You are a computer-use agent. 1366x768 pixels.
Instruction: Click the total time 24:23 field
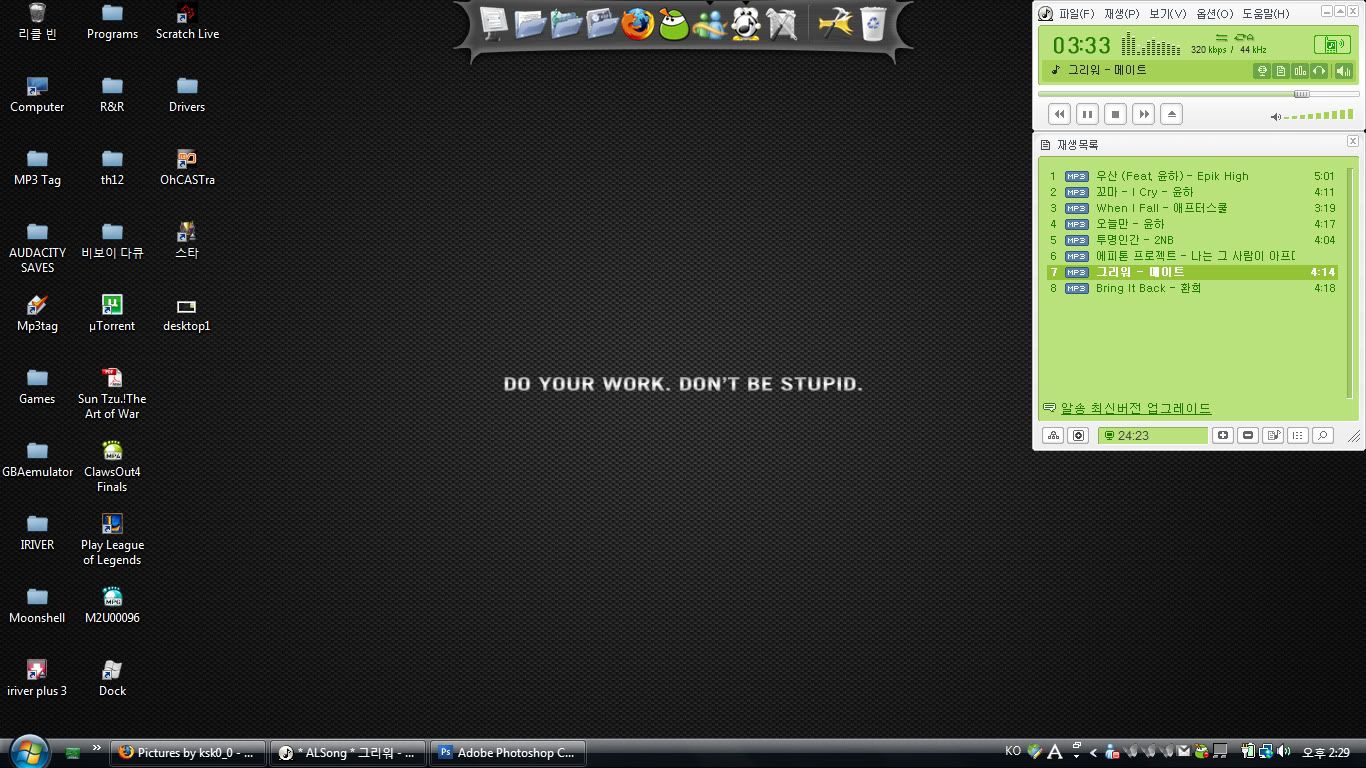[x=1153, y=435]
